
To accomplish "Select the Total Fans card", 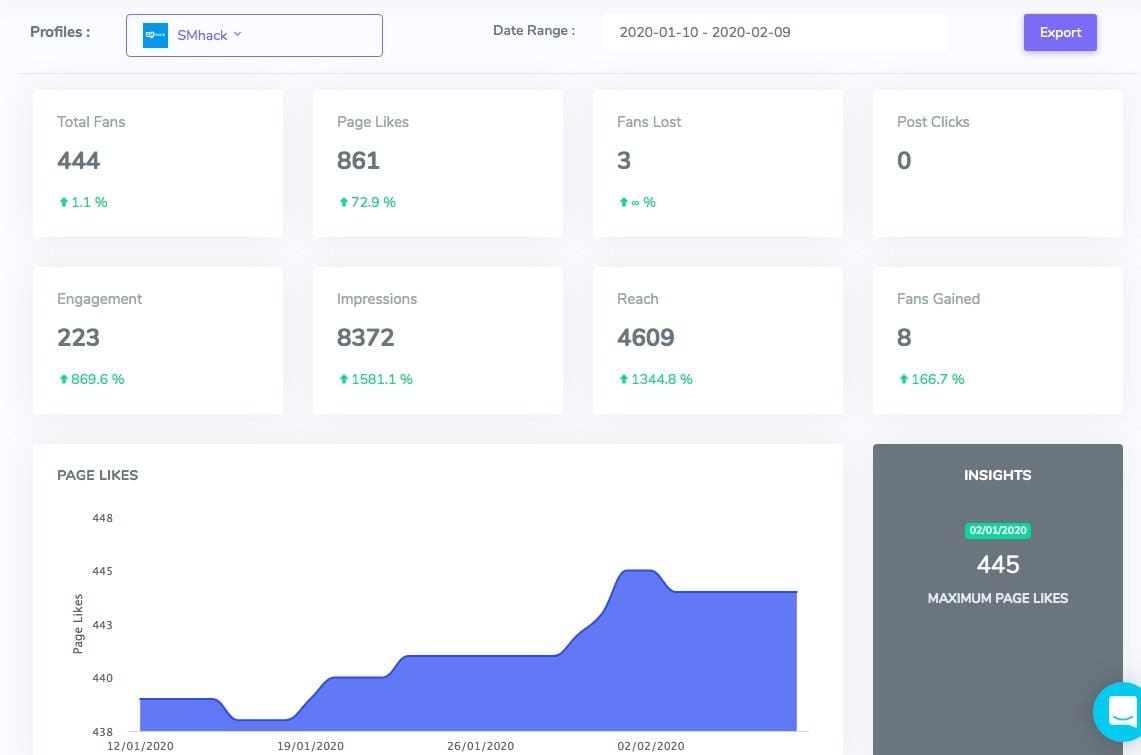I will click(158, 163).
